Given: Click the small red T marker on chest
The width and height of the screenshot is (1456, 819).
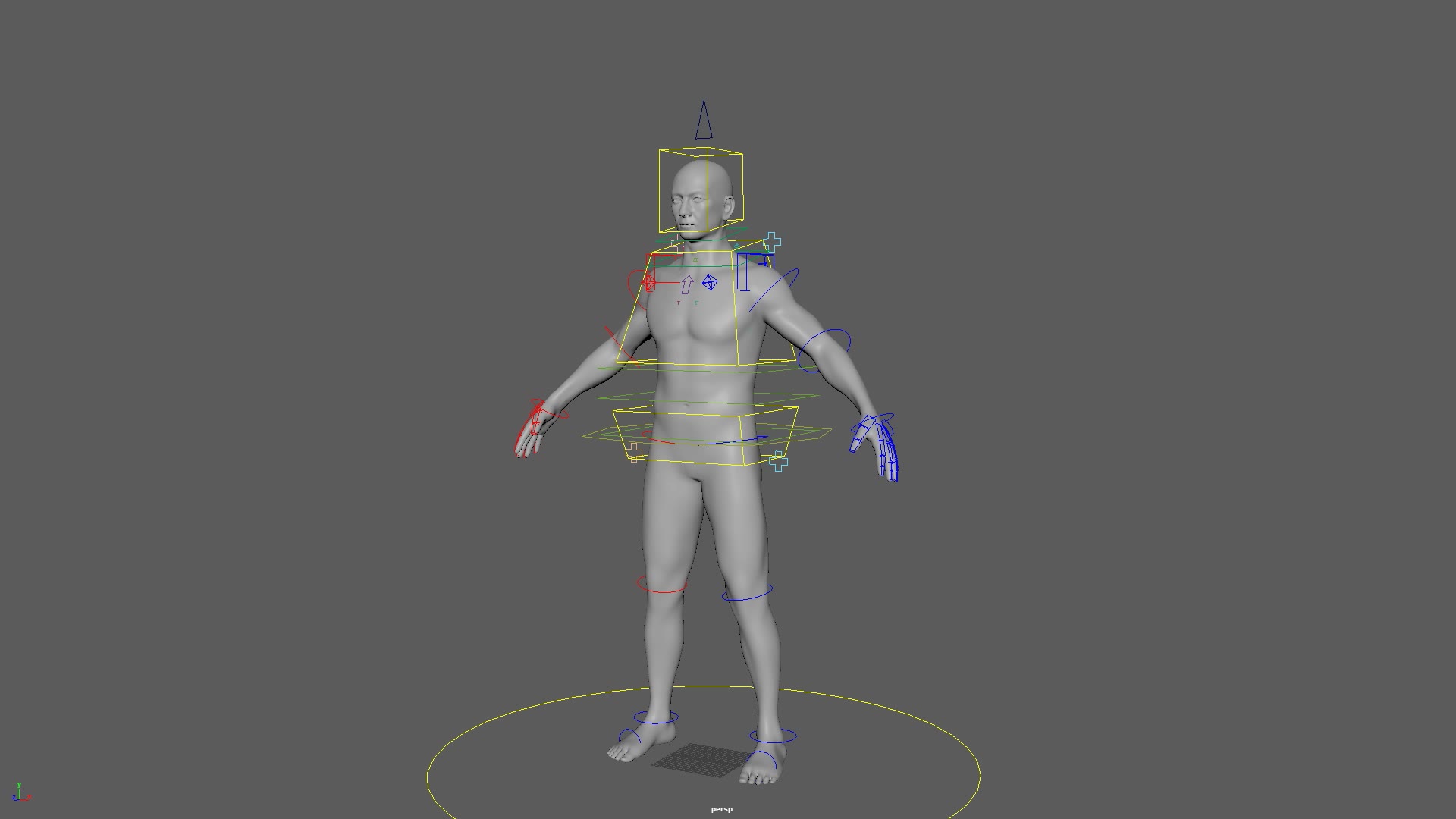Looking at the screenshot, I should (679, 303).
